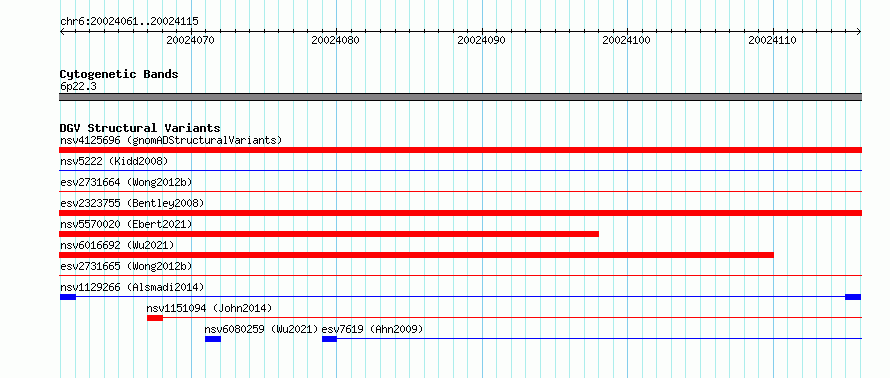Select the nsv5222 thin blue variant line

point(460,170)
